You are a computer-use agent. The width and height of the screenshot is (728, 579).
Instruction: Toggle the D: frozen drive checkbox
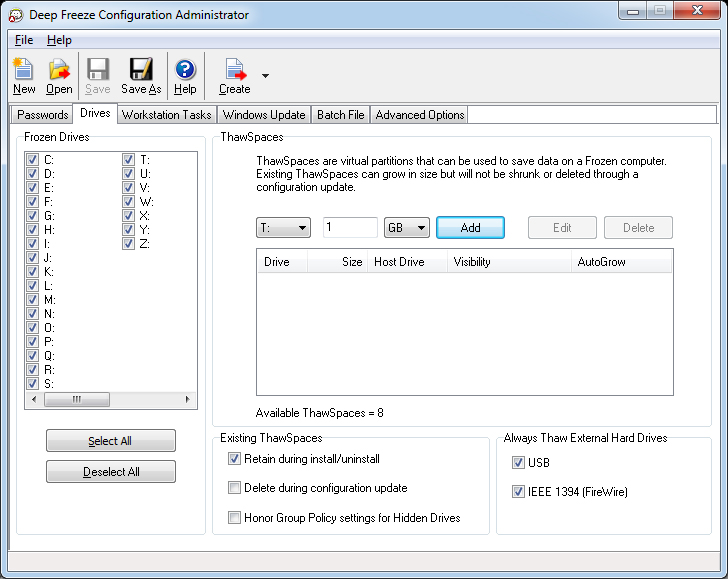pyautogui.click(x=32, y=174)
